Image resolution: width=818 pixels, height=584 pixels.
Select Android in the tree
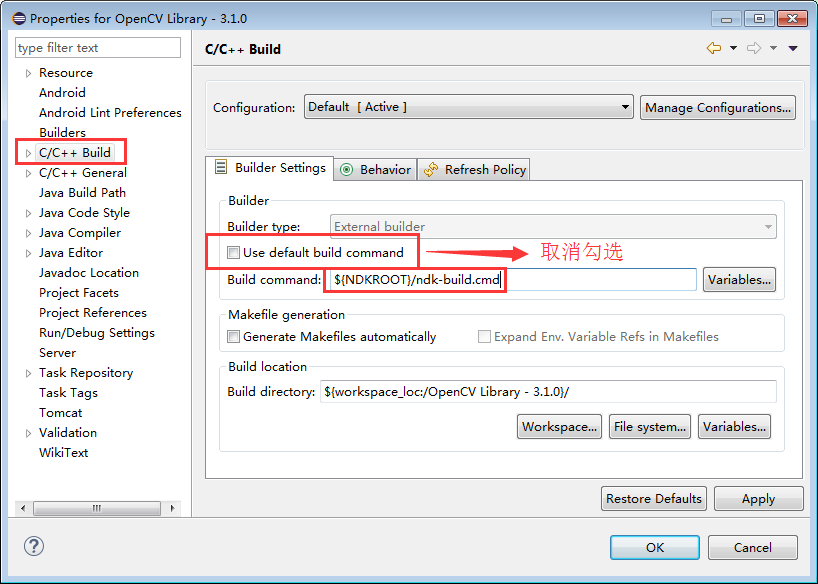pyautogui.click(x=62, y=93)
